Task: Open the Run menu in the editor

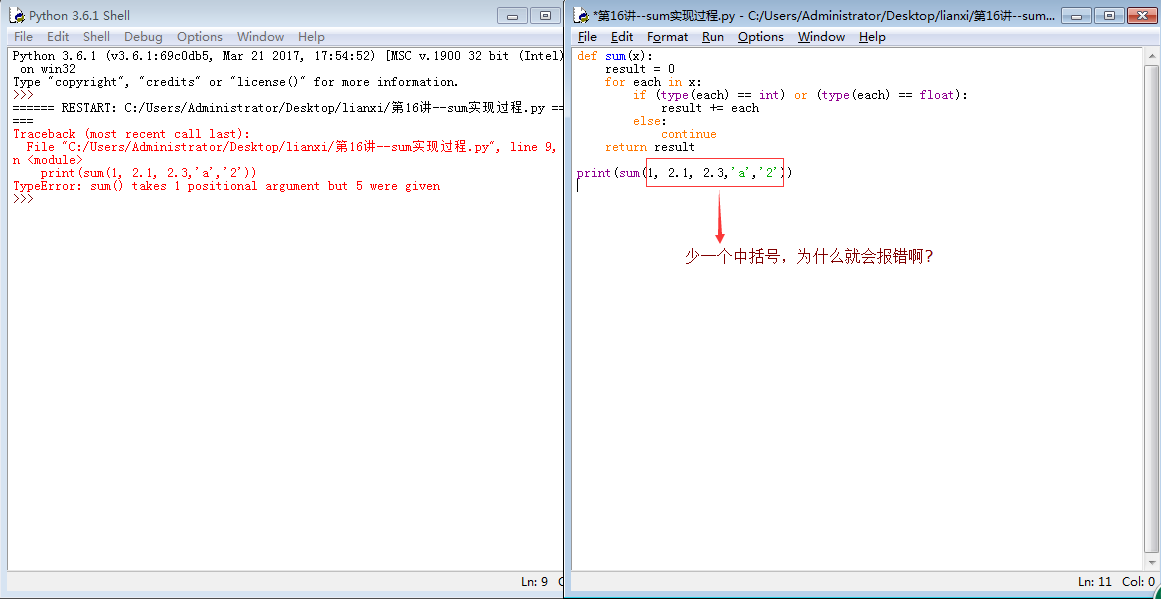Action: click(x=712, y=37)
